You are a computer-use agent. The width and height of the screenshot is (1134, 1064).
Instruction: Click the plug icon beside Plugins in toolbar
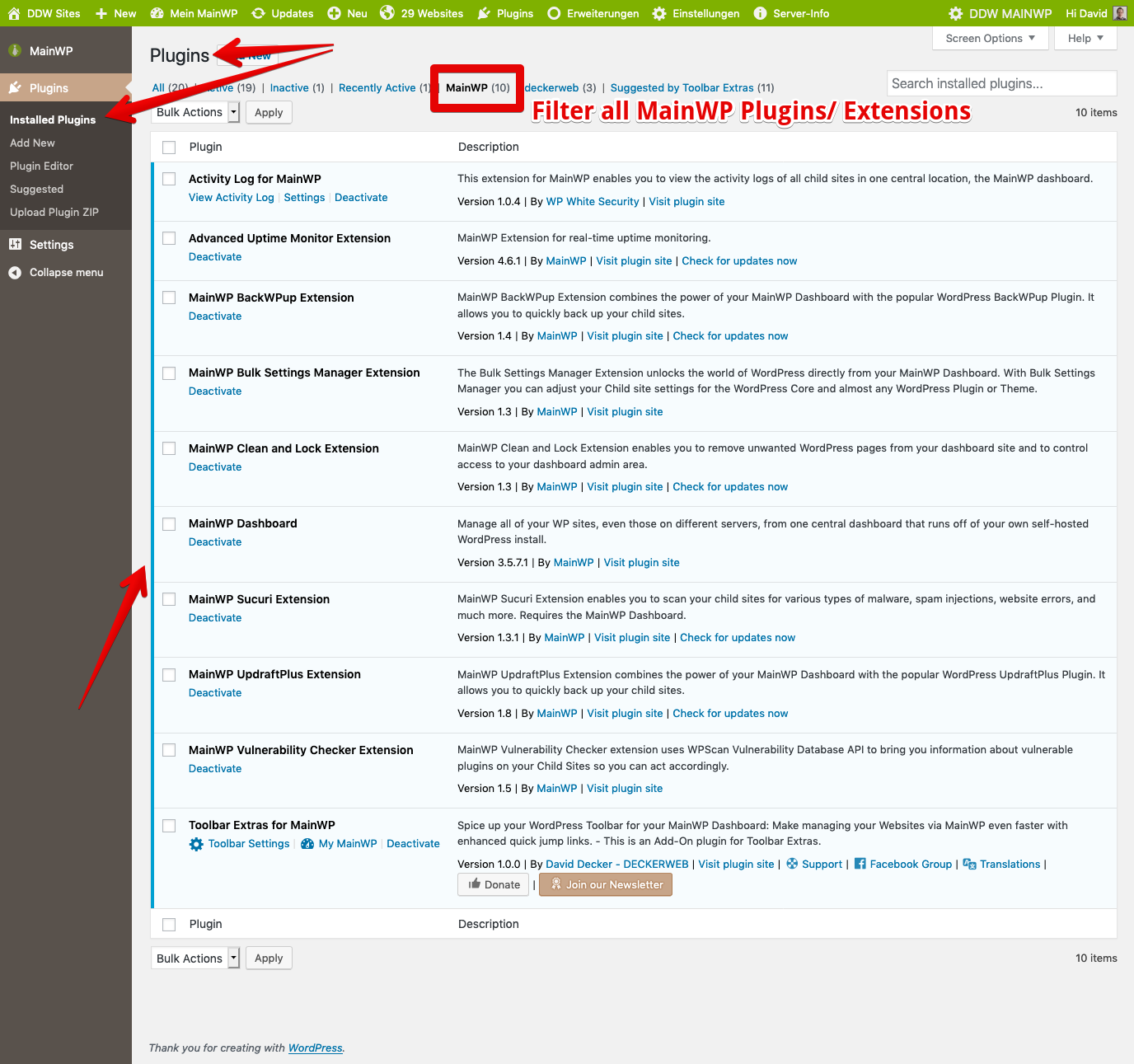coord(484,13)
